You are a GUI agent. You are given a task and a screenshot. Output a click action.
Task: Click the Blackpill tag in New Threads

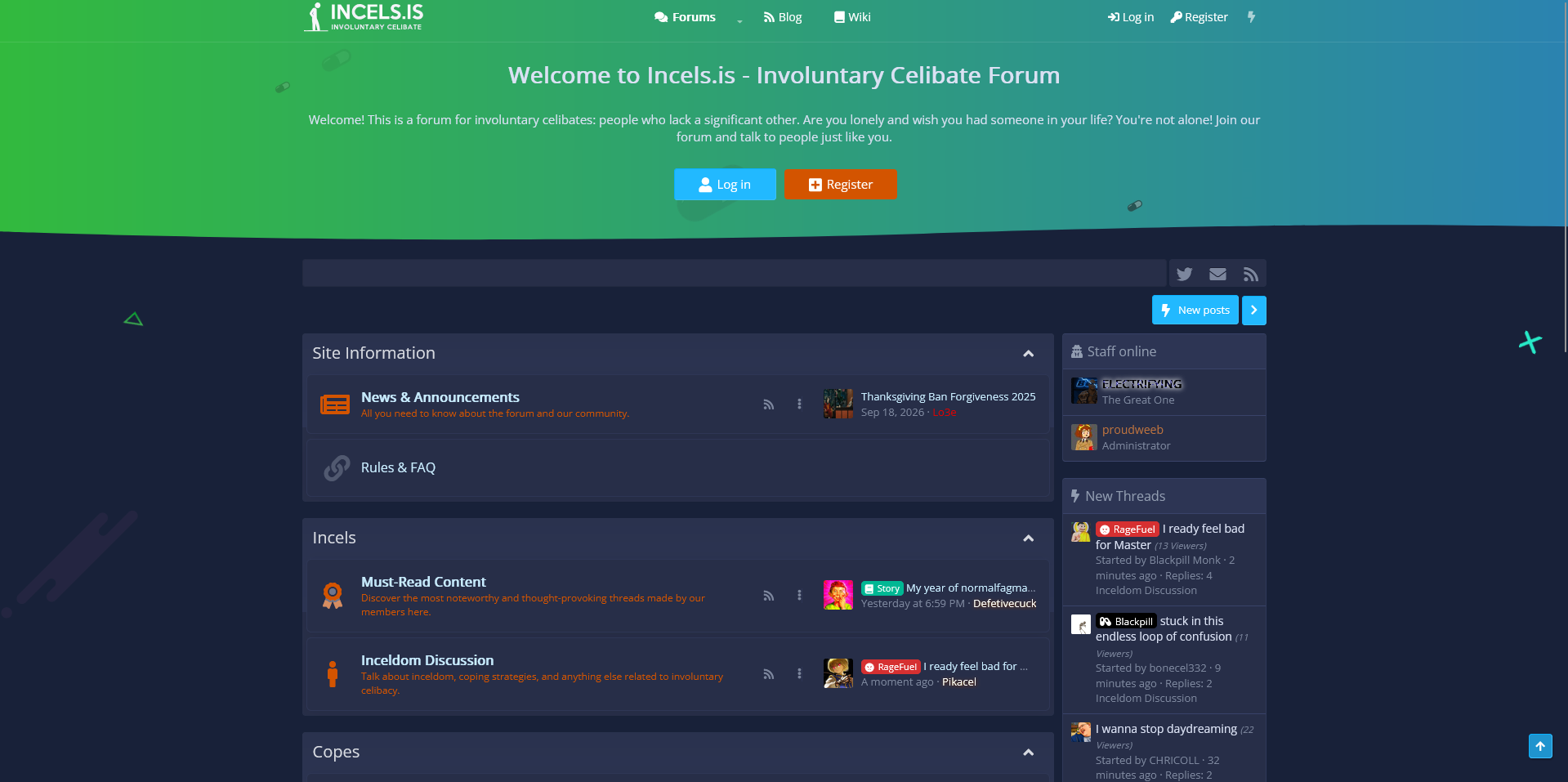pos(1126,621)
